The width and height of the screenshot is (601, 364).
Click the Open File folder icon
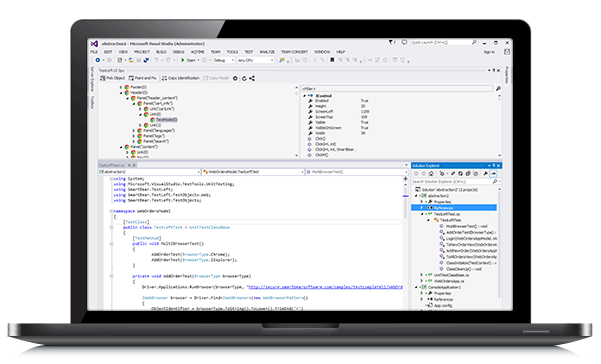(131, 60)
